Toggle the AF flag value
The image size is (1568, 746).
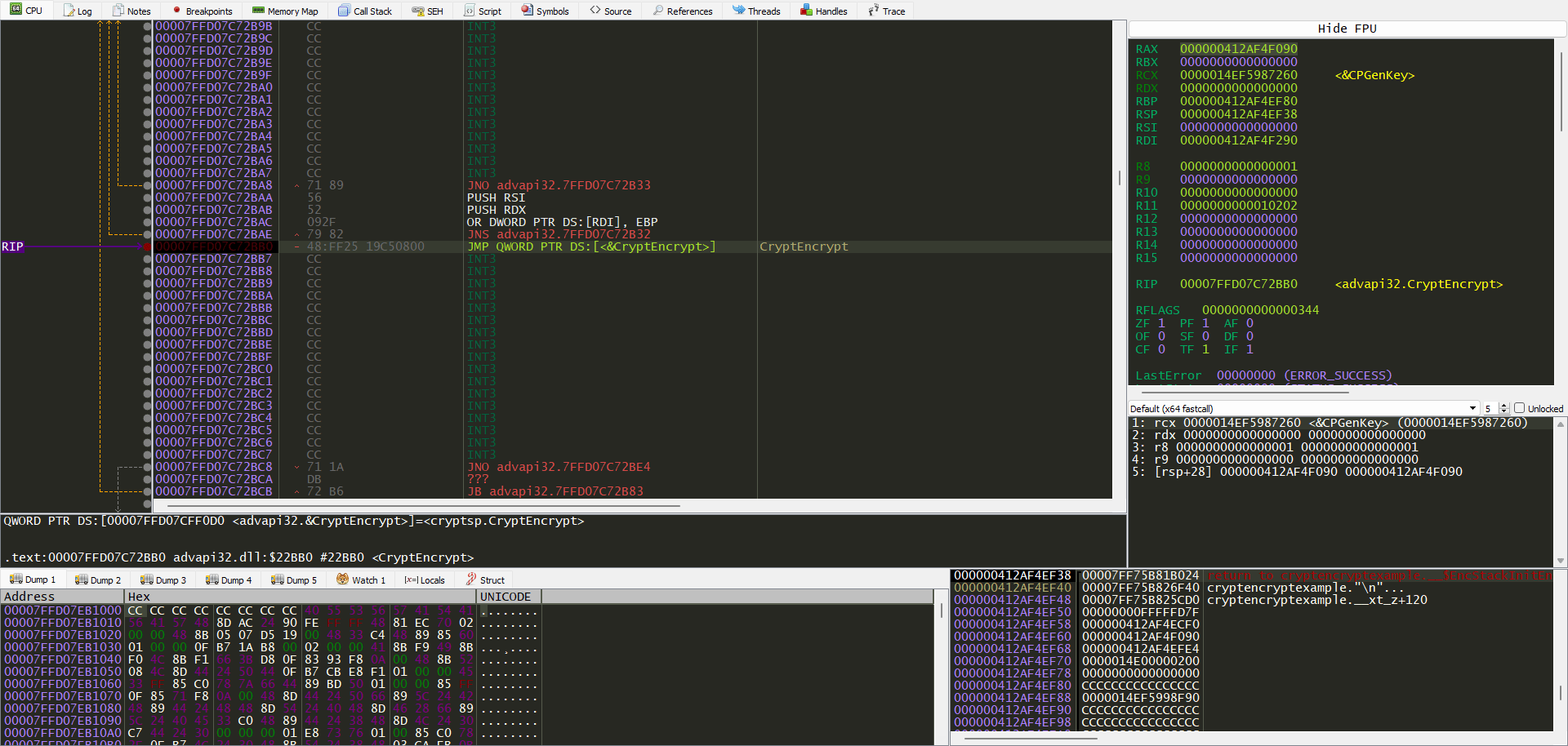click(x=1249, y=323)
